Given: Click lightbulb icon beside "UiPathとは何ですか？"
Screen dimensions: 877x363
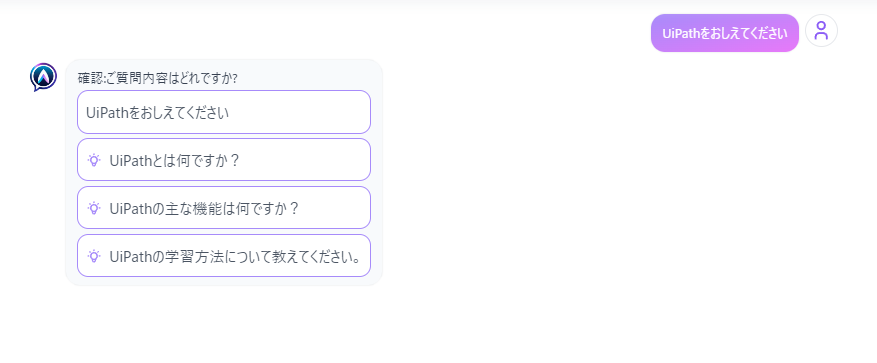Looking at the screenshot, I should [94, 160].
